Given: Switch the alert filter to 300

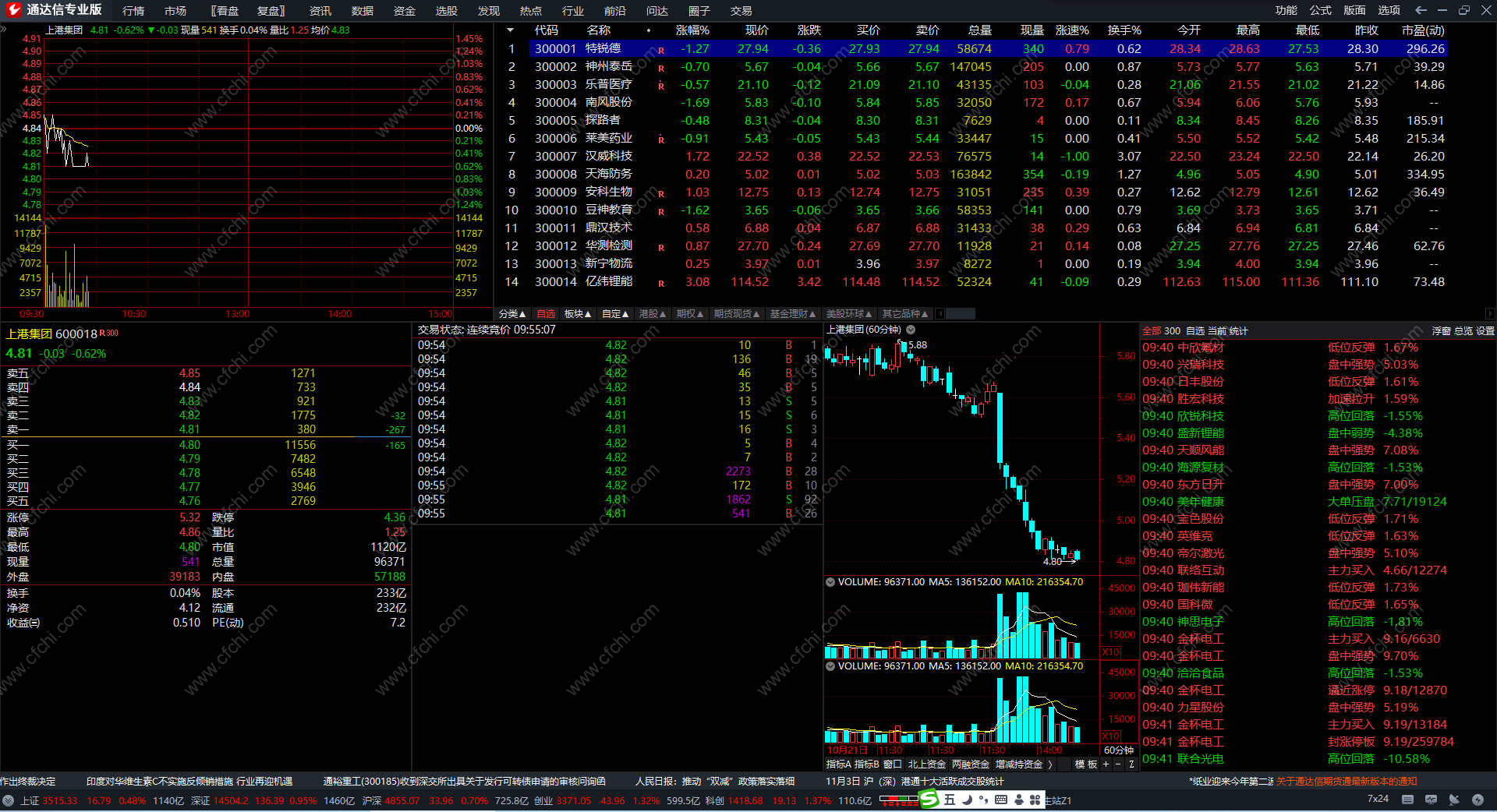Looking at the screenshot, I should click(1173, 331).
